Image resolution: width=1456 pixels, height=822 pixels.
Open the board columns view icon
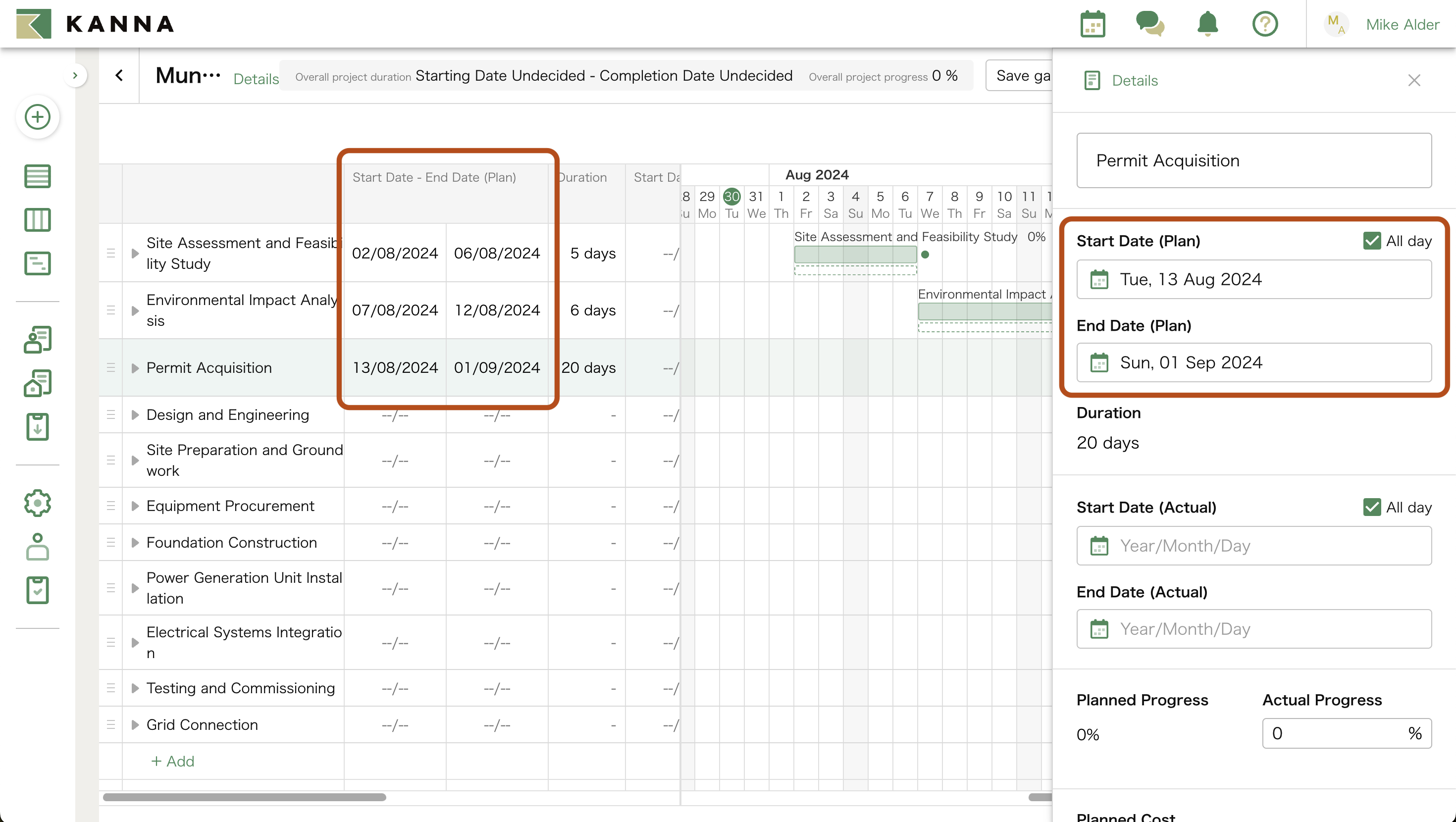pyautogui.click(x=37, y=219)
